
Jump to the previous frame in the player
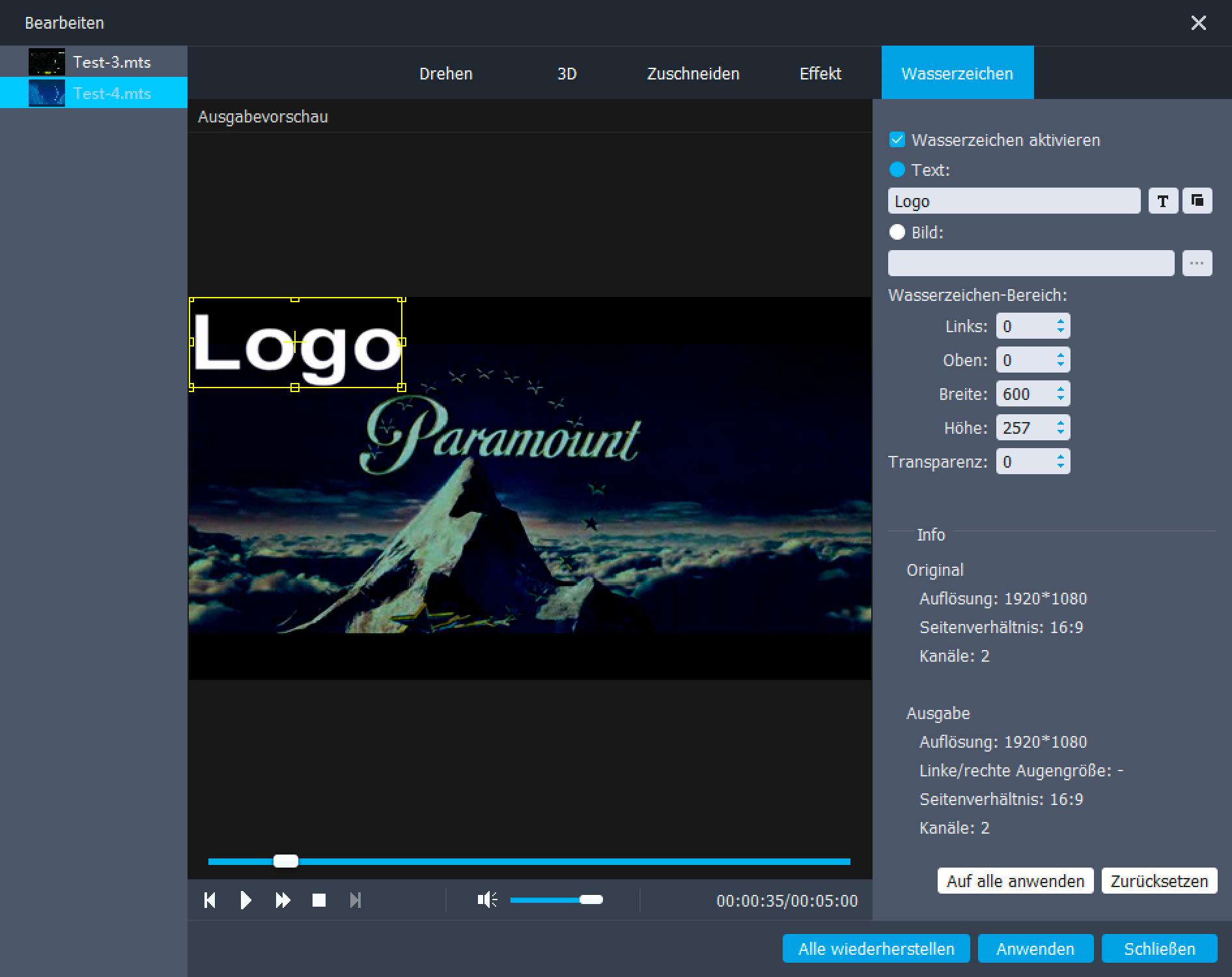(210, 900)
